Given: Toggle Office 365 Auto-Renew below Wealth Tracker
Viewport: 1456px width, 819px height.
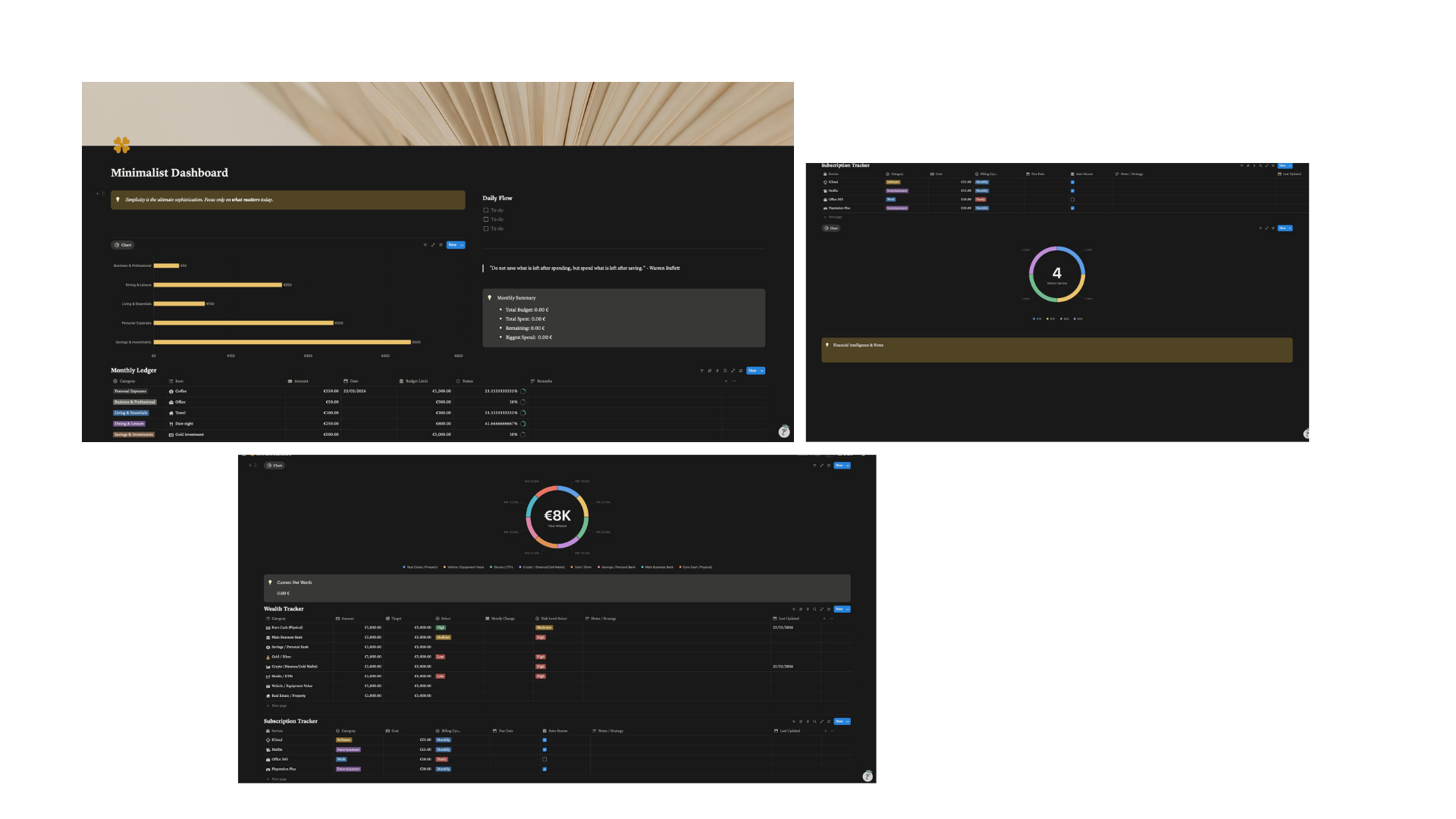Looking at the screenshot, I should [x=544, y=759].
